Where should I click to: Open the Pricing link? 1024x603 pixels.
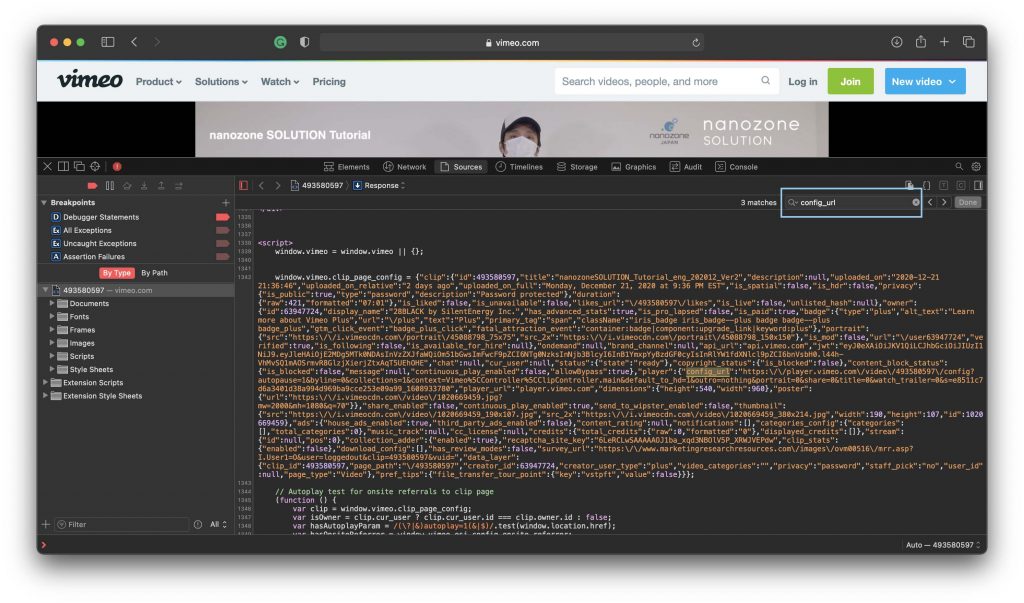329,82
